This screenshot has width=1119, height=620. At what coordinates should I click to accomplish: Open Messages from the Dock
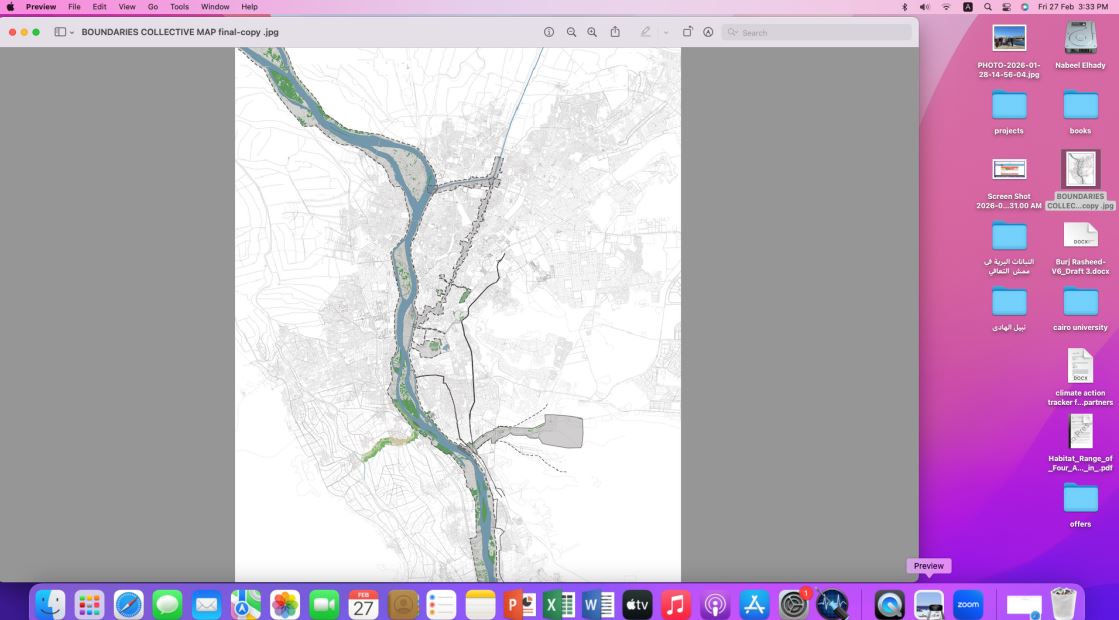tap(168, 605)
